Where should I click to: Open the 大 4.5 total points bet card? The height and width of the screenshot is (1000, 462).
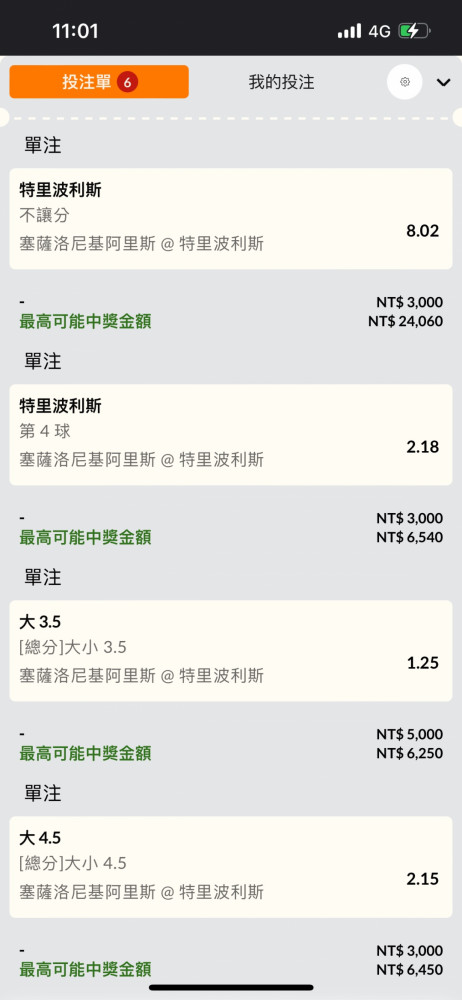[x=231, y=867]
